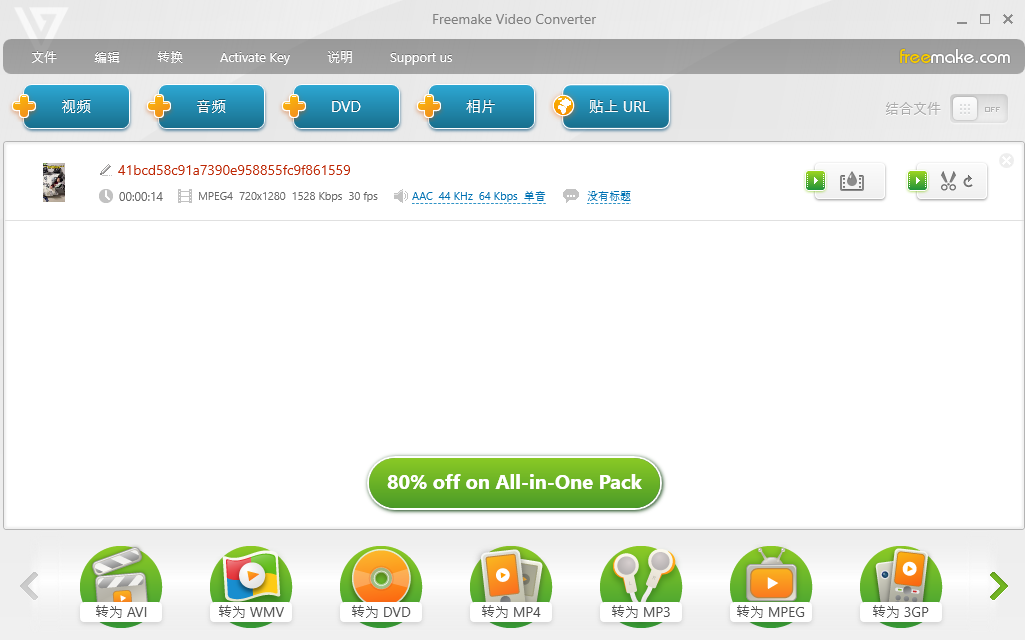Open the 文件 menu
The width and height of the screenshot is (1025, 640).
[x=44, y=57]
